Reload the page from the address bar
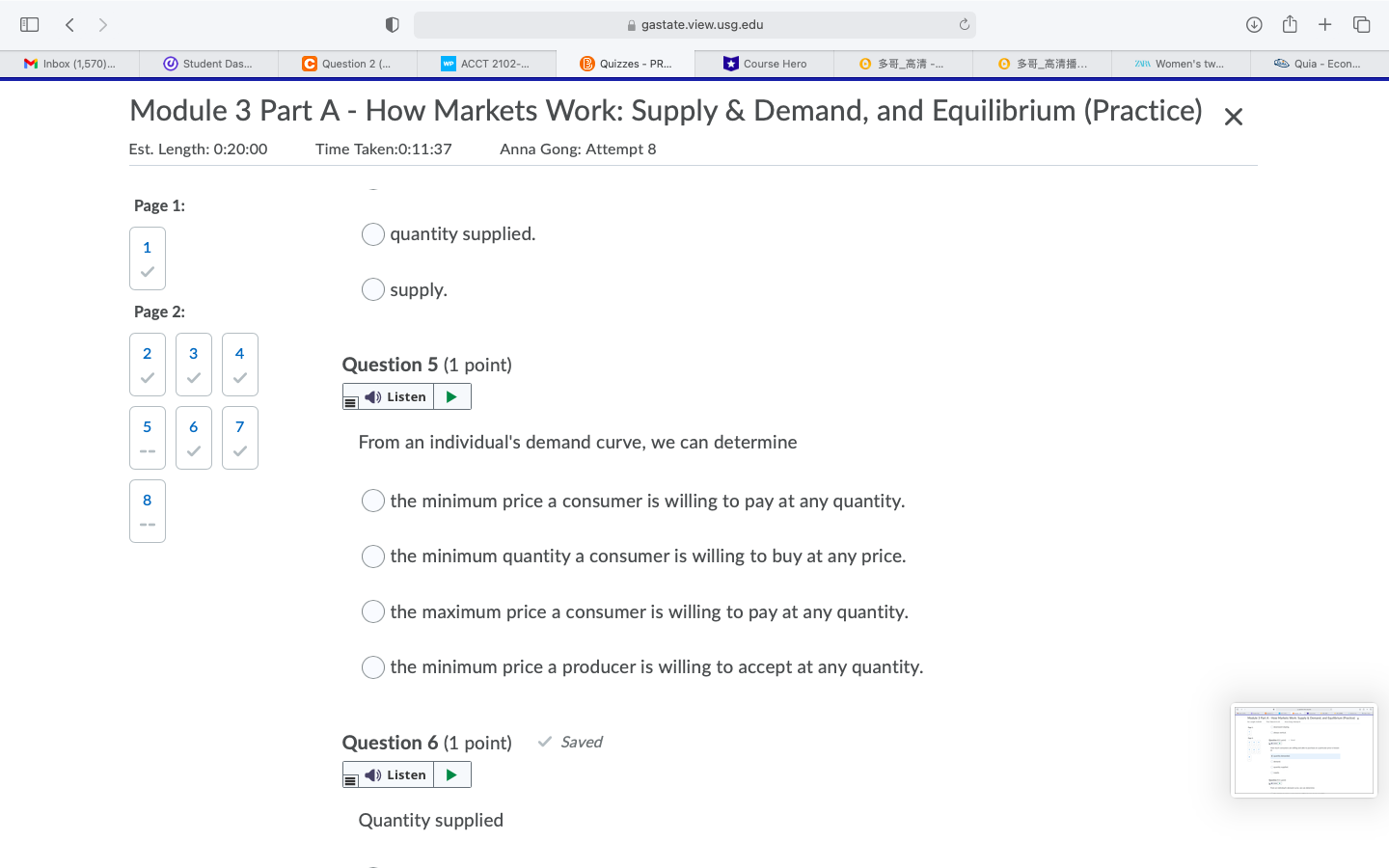 click(964, 24)
